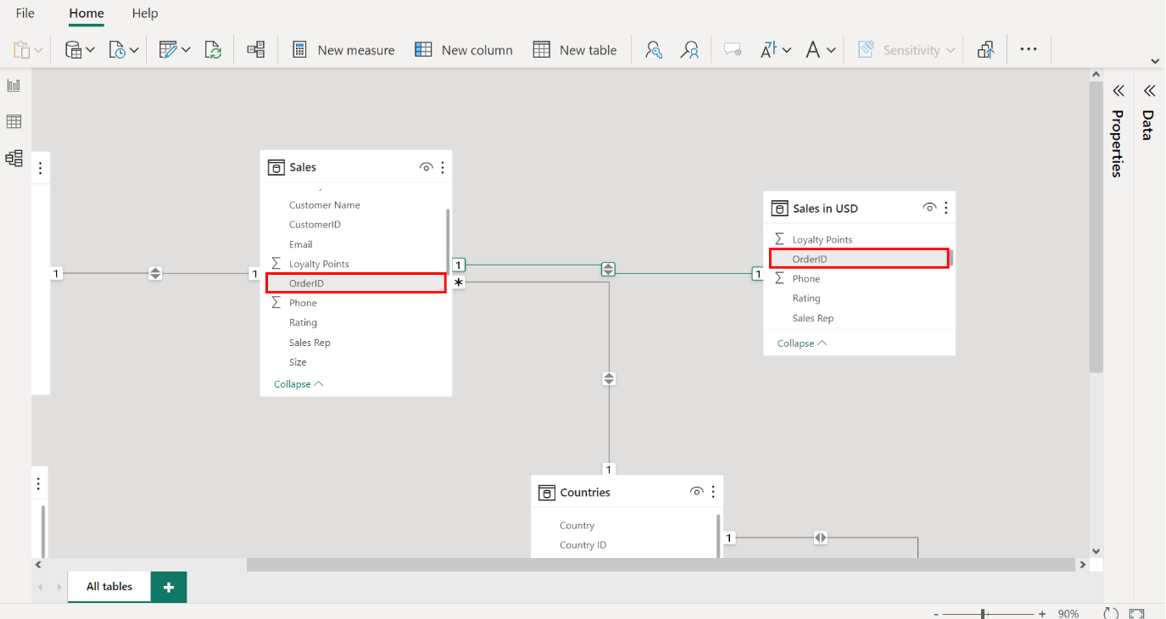
Task: Click the New measure button
Action: 343,50
